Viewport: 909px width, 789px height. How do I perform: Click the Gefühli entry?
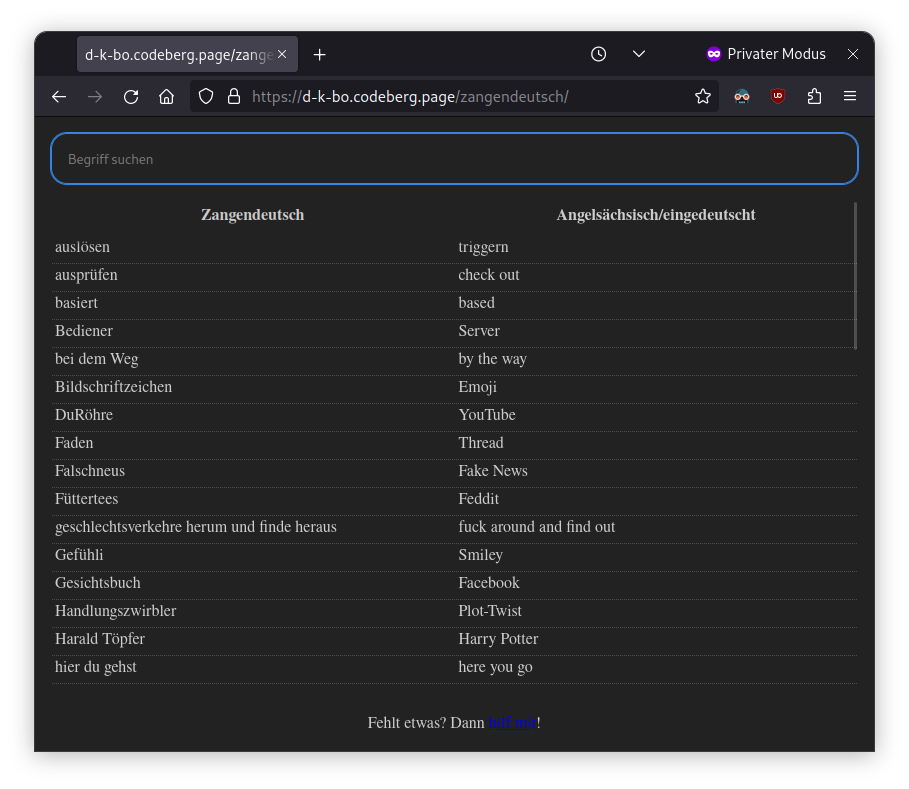79,555
